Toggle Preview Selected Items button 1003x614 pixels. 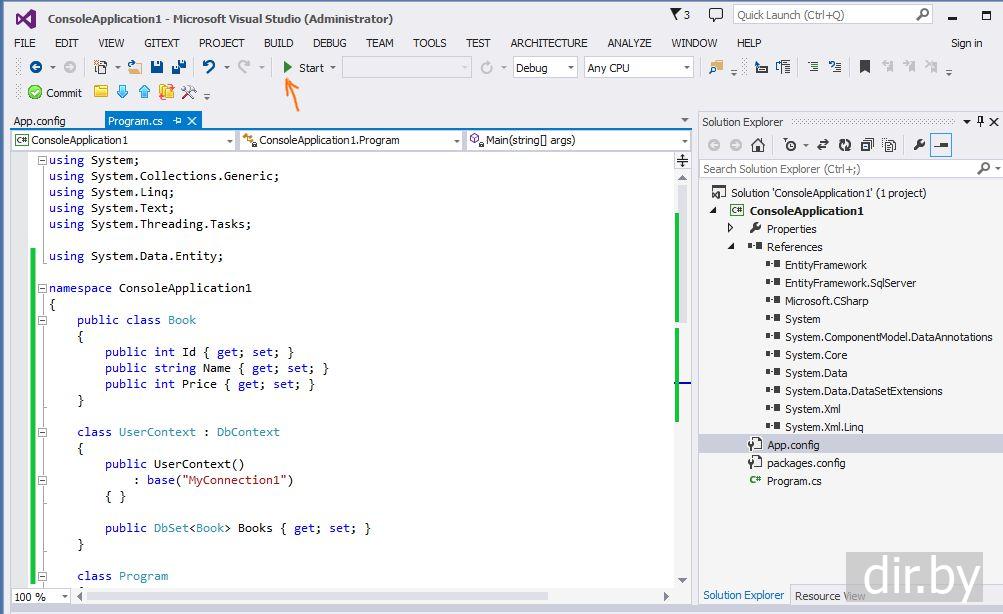click(x=941, y=145)
